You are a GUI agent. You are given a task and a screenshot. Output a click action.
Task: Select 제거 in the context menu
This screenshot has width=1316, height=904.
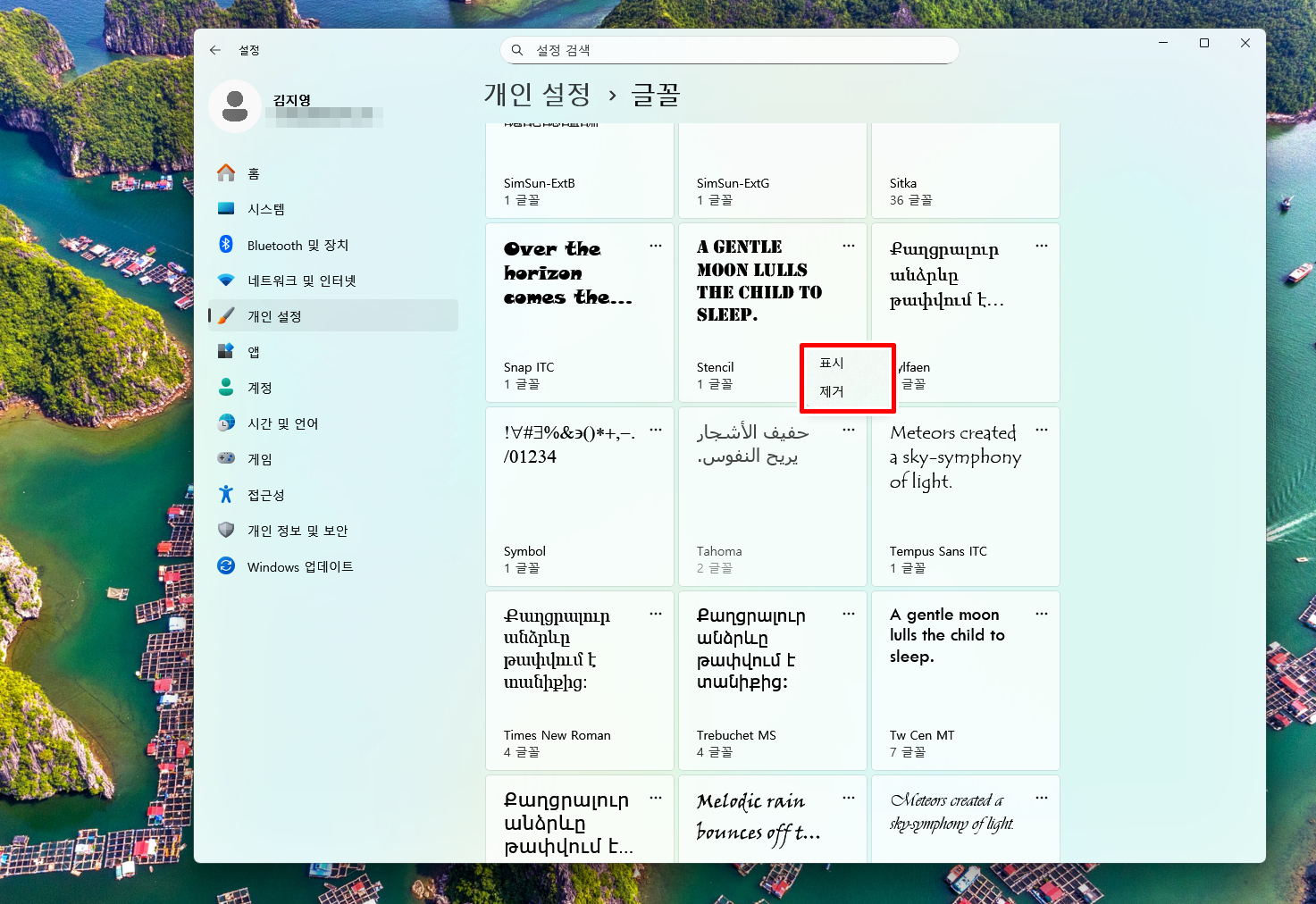[848, 391]
